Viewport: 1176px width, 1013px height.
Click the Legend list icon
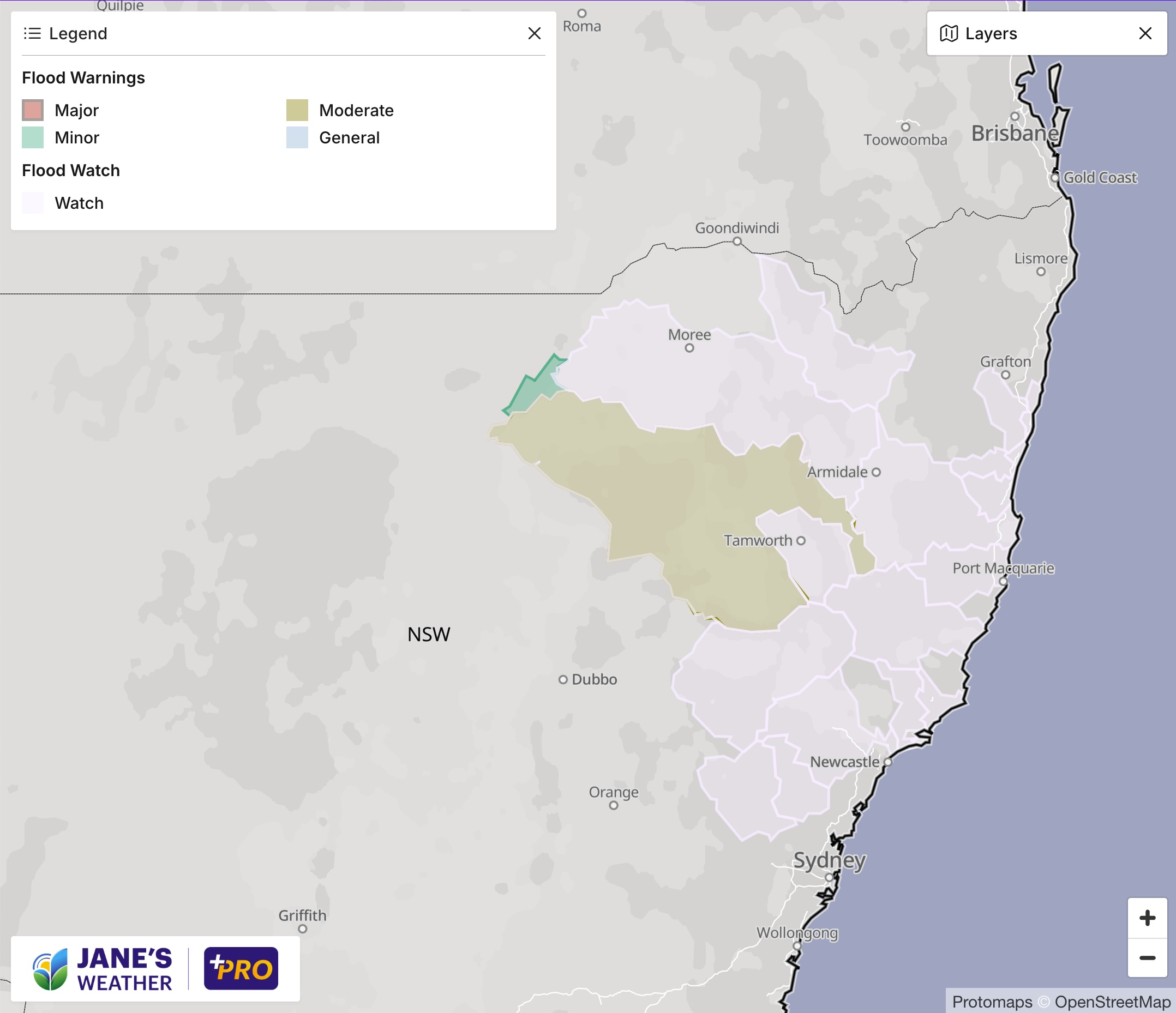pyautogui.click(x=32, y=33)
